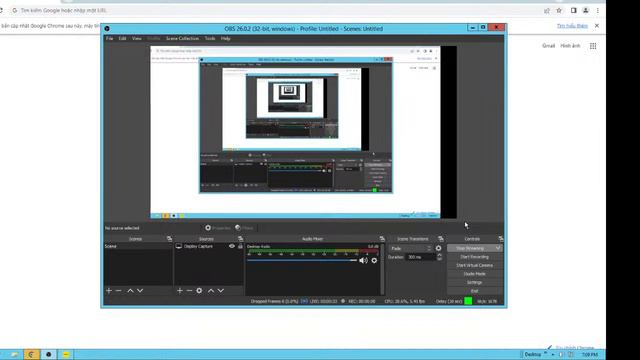Move scene up arrow in Scenes panel
640x360 pixels.
click(130, 291)
